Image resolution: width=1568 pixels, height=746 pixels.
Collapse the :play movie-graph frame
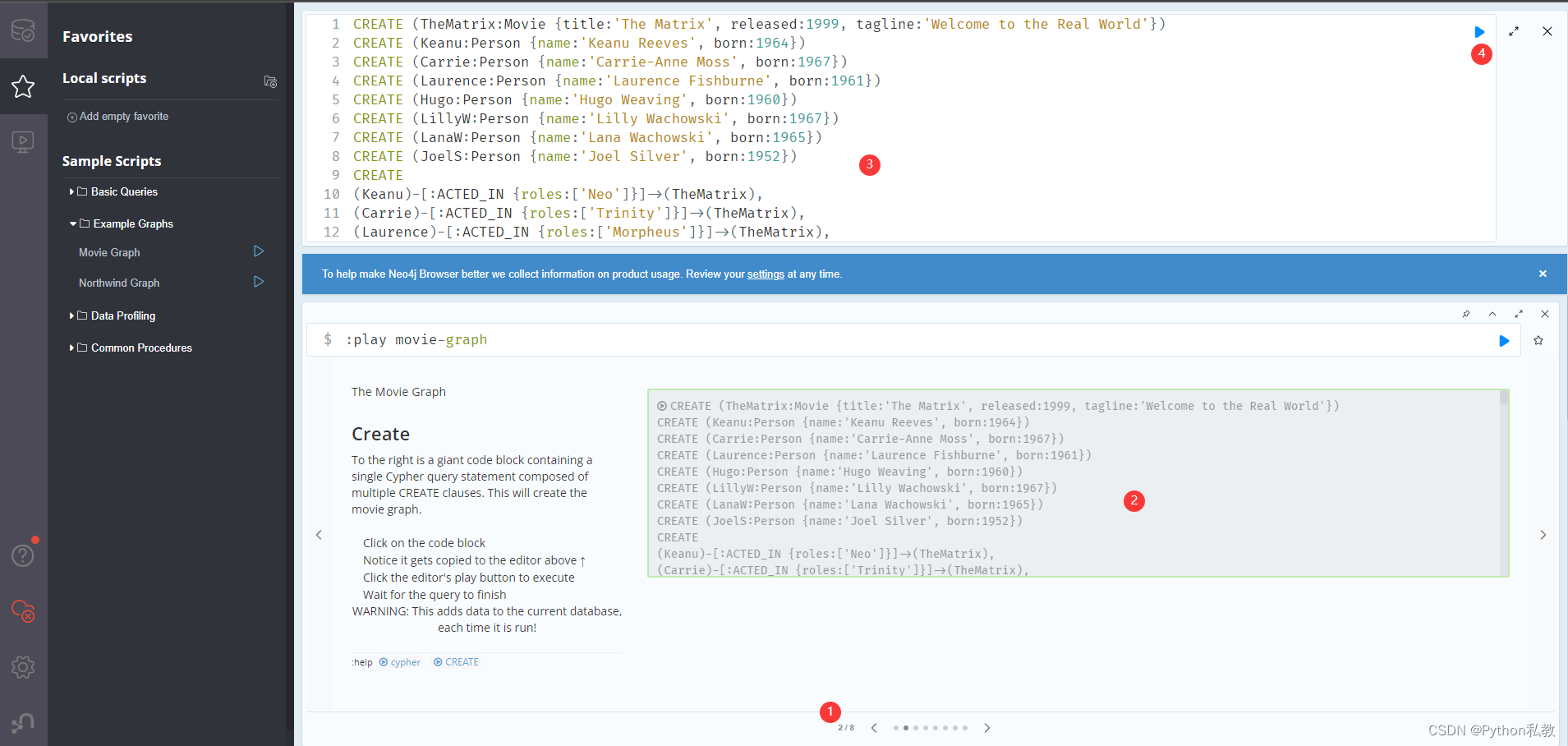coord(1492,314)
